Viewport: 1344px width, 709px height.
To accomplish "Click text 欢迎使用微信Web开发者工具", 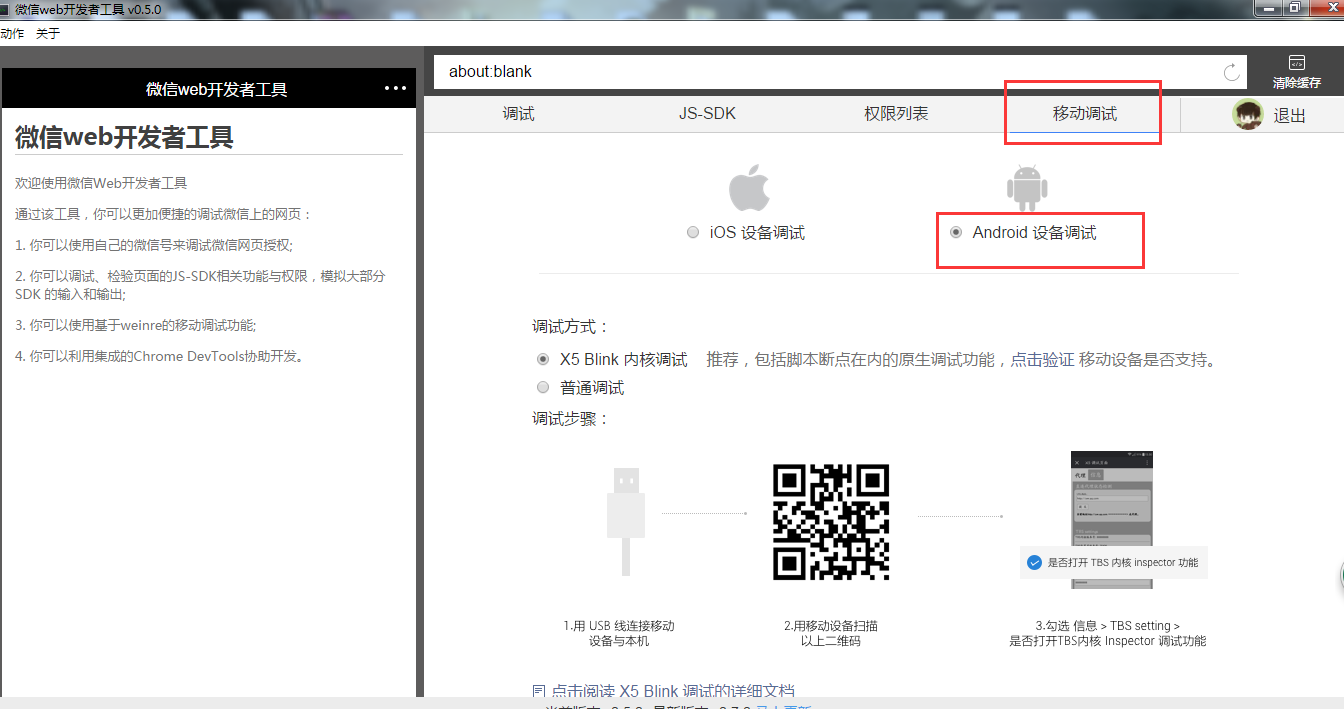I will tap(101, 183).
